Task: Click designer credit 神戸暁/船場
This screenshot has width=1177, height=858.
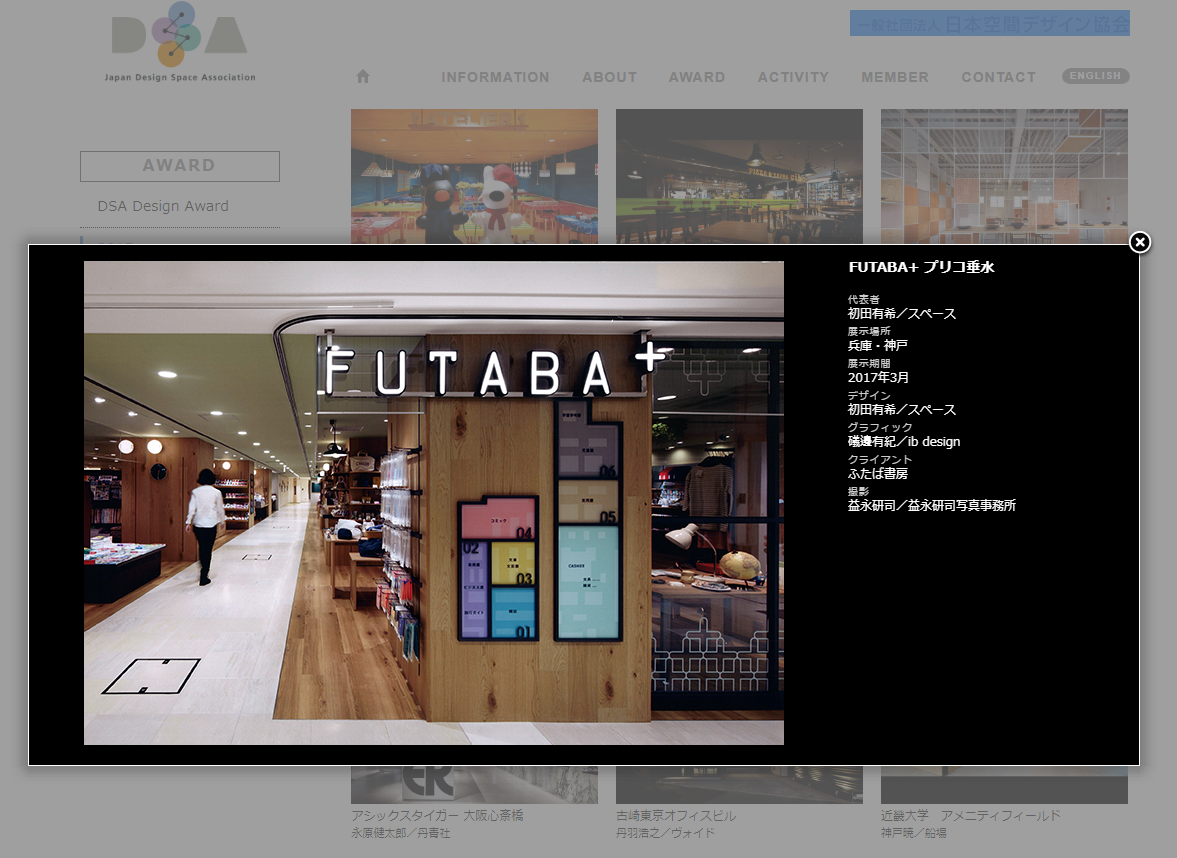Action: (914, 833)
